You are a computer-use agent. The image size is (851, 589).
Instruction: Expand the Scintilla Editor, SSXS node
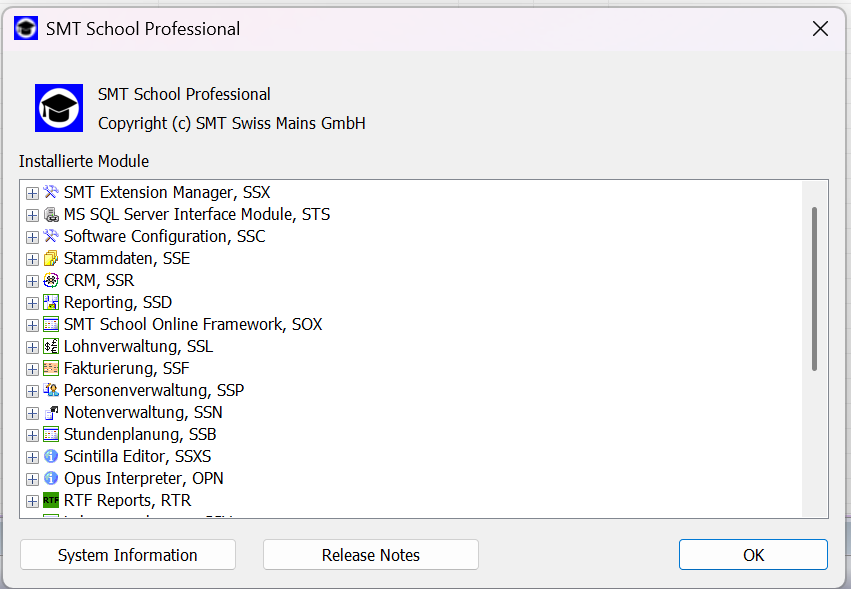click(32, 457)
